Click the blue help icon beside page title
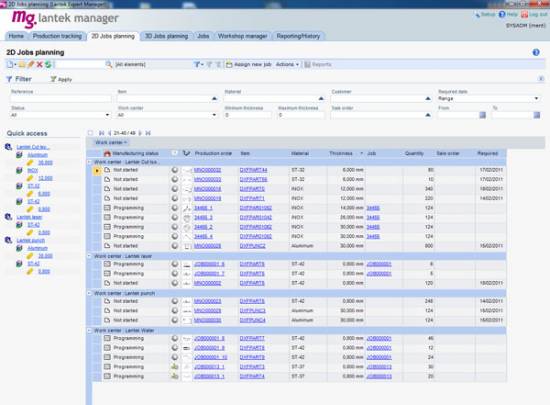 536,52
